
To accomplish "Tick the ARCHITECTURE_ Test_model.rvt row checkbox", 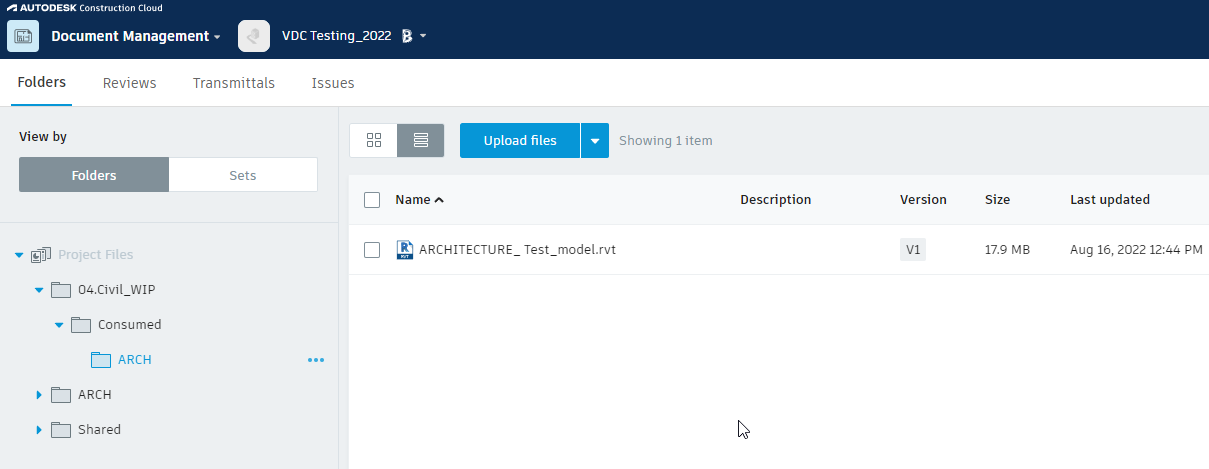I will click(372, 250).
